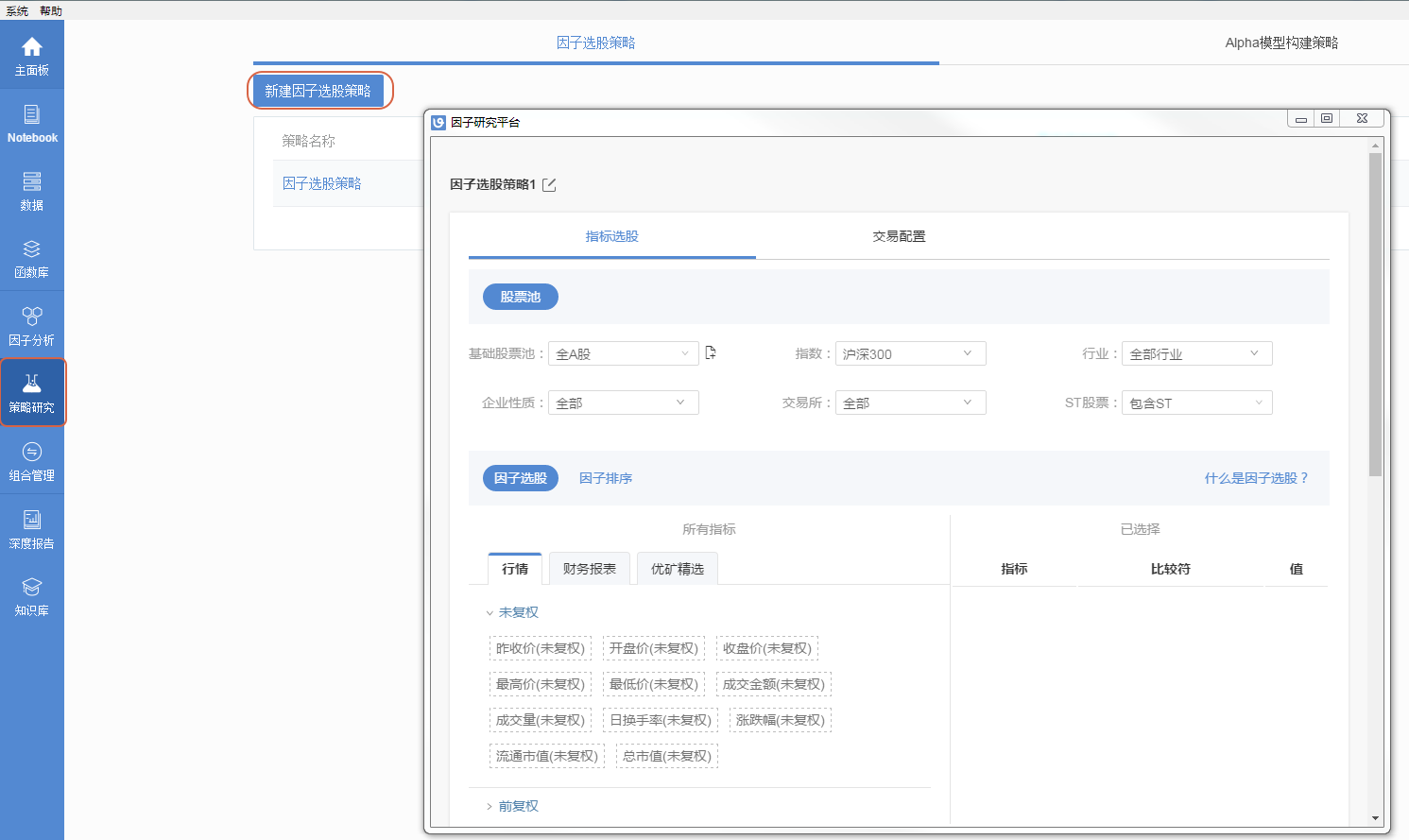This screenshot has width=1409, height=840.
Task: Go to 组合管理 section
Action: tap(32, 460)
